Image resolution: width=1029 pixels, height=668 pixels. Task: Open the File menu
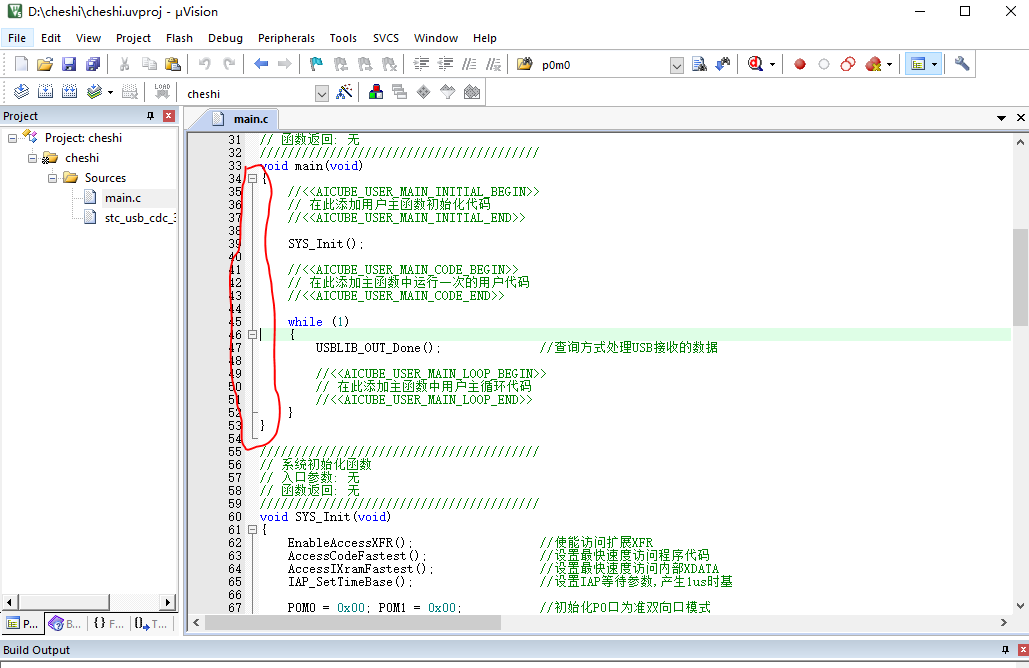click(17, 38)
